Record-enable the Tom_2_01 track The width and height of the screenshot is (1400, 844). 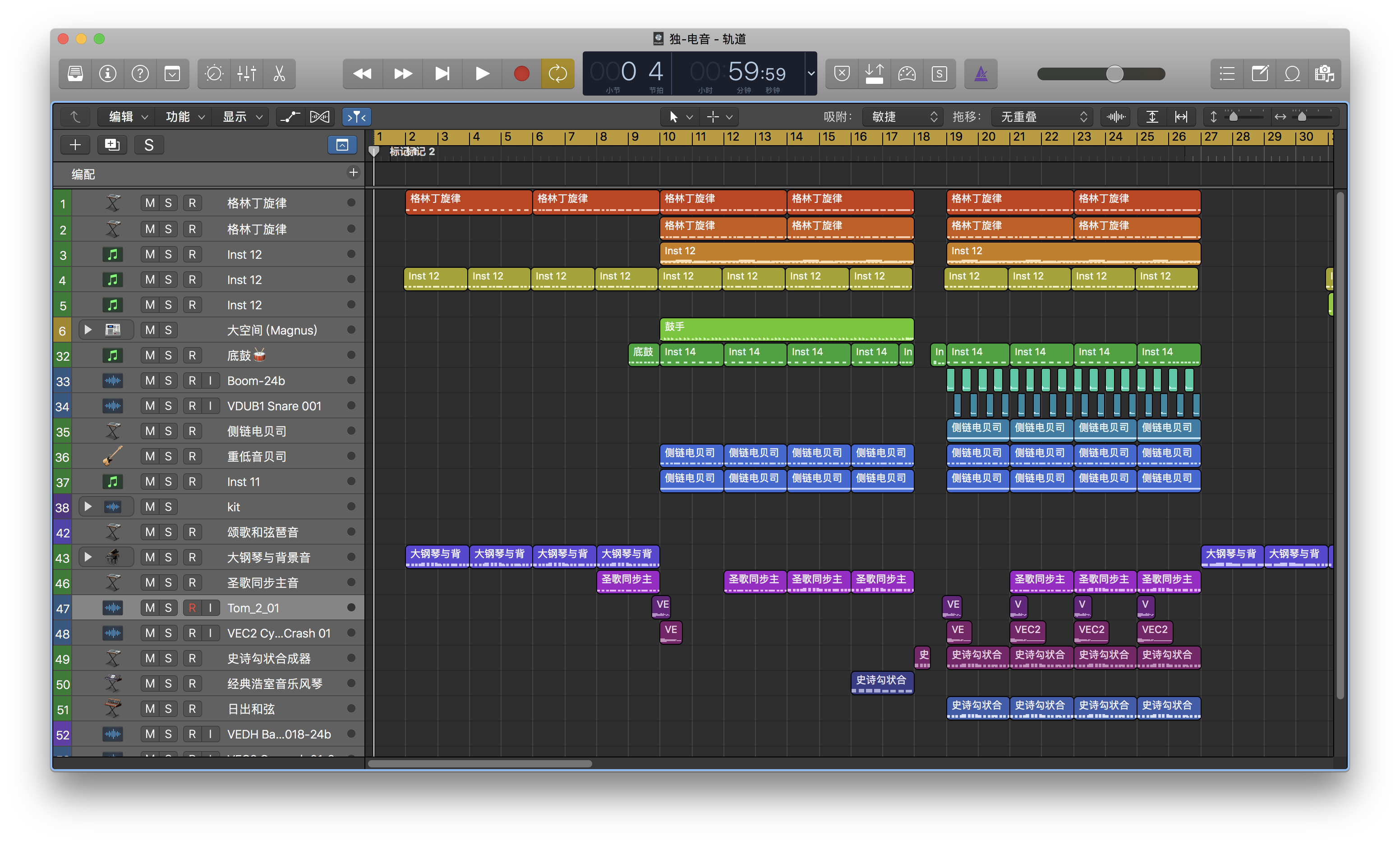tap(192, 608)
